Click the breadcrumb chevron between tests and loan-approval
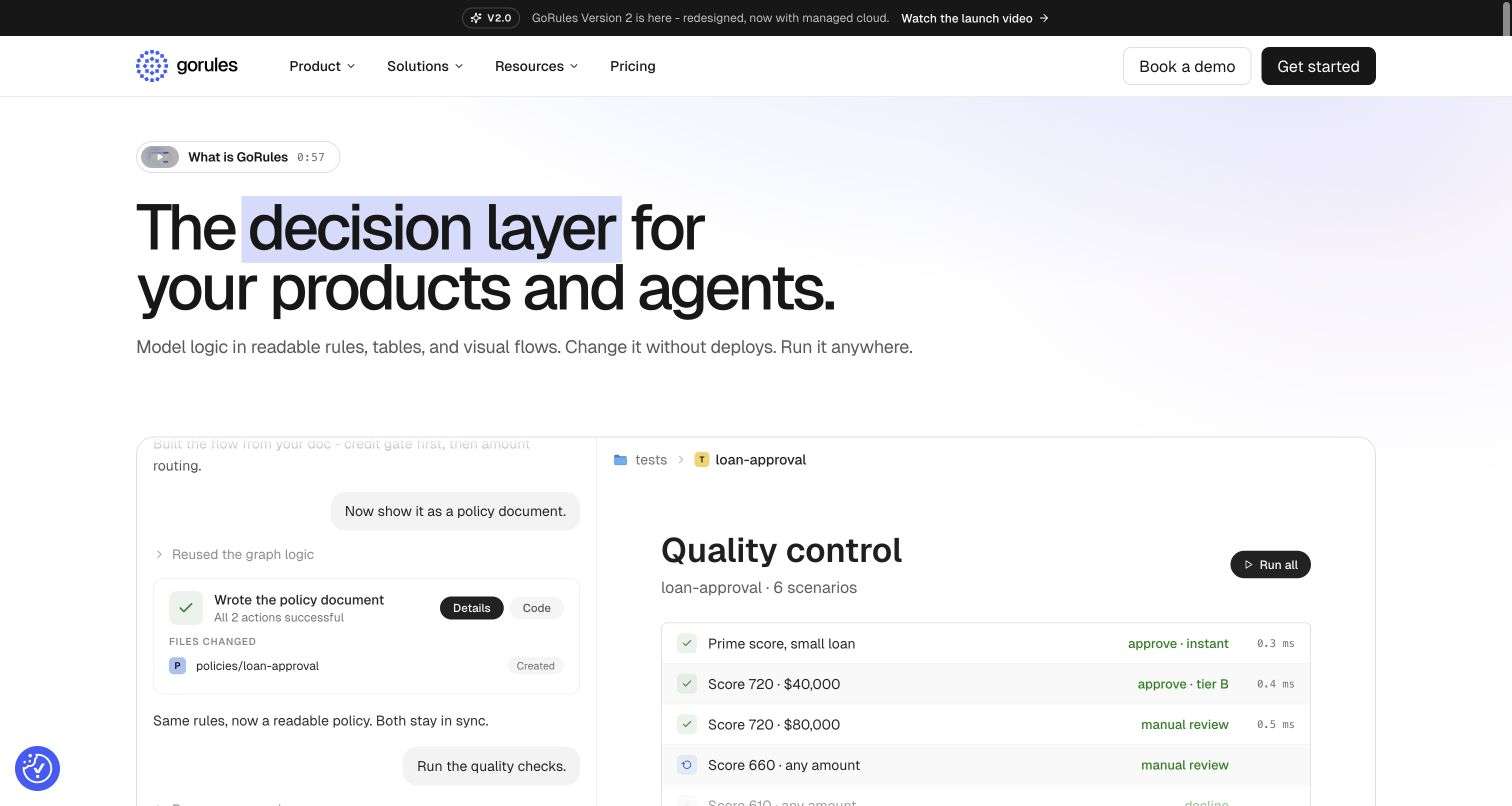 pyautogui.click(x=681, y=460)
